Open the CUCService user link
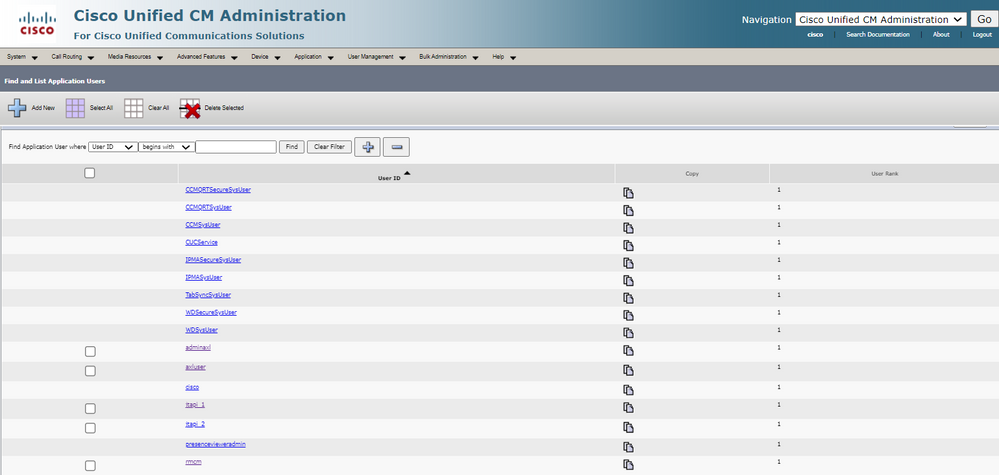999x475 pixels. coord(201,243)
